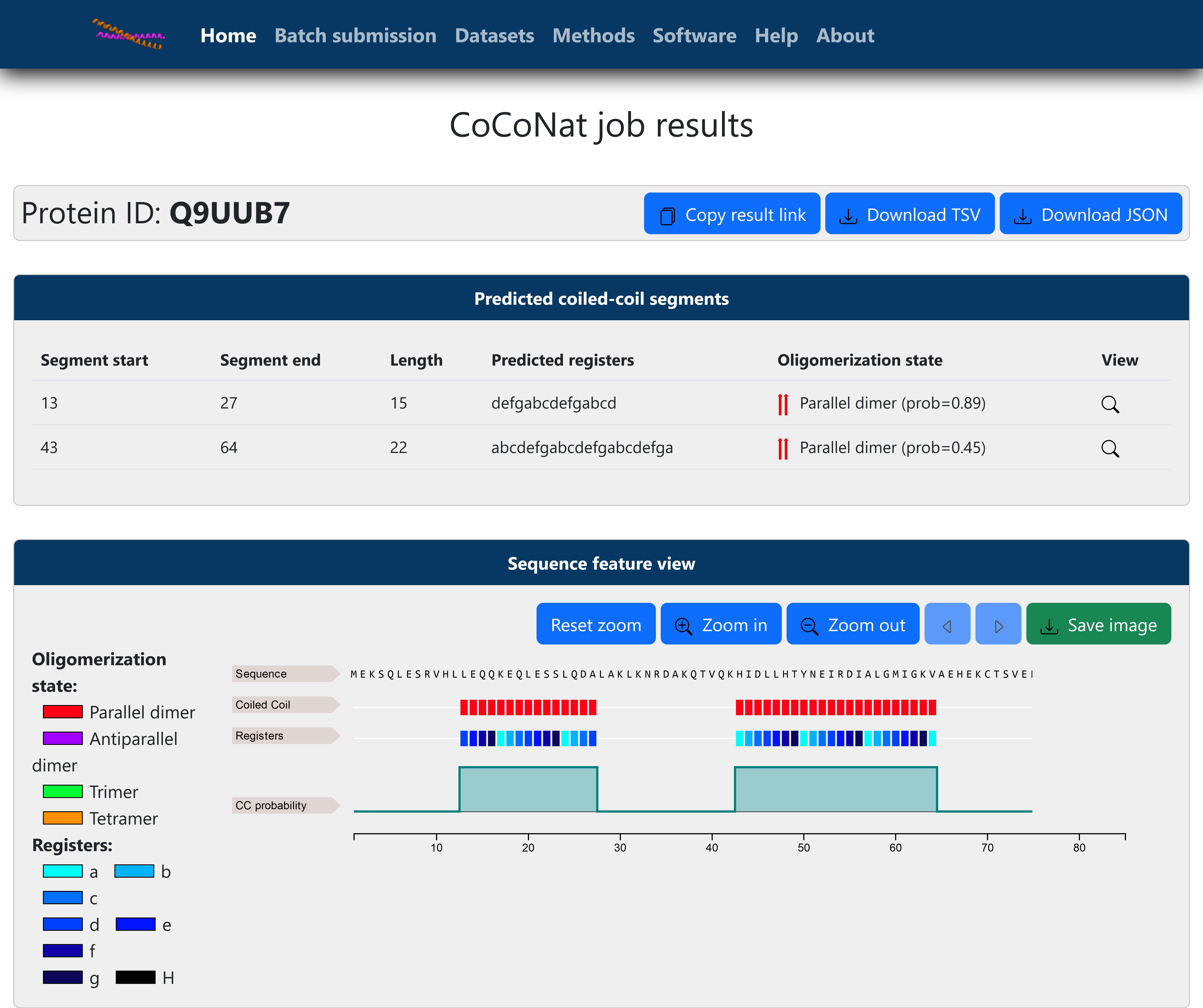
Task: Click the Sequence track label
Action: (x=286, y=674)
